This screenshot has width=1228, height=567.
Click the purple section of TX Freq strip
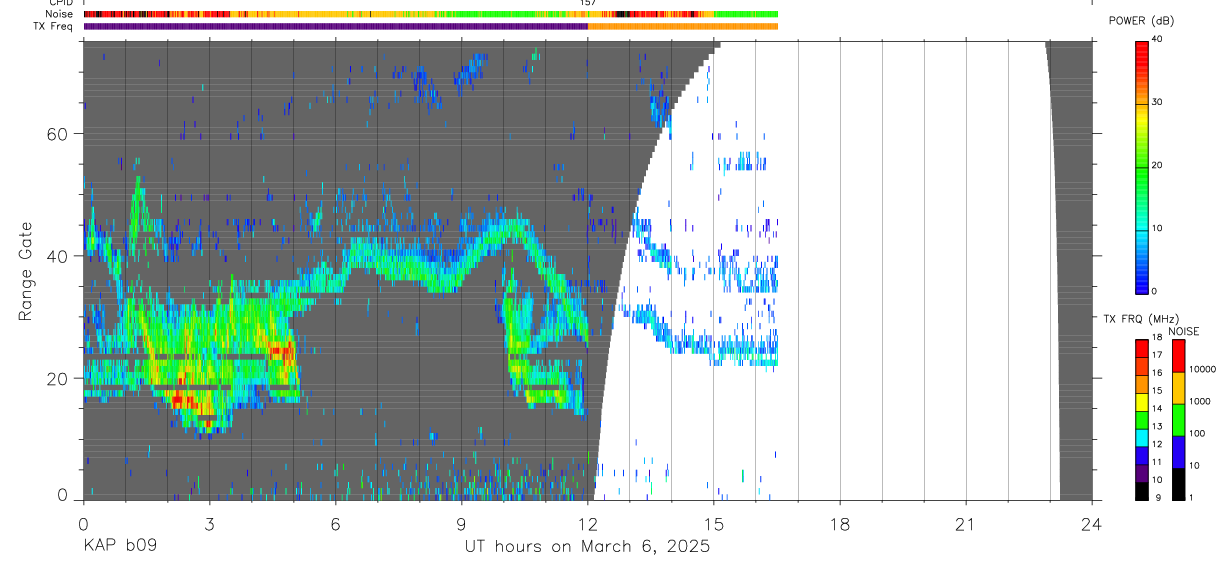tap(335, 26)
